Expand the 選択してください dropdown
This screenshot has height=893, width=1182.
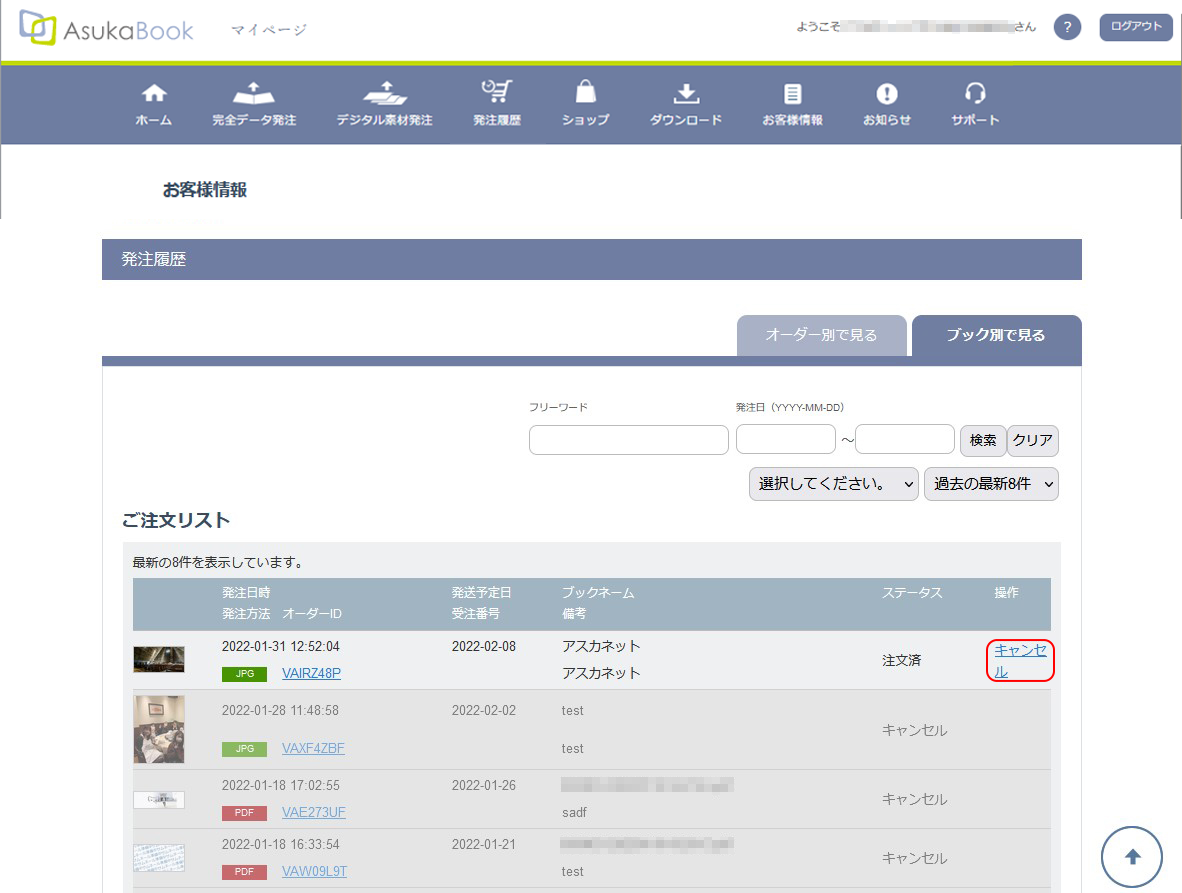833,484
